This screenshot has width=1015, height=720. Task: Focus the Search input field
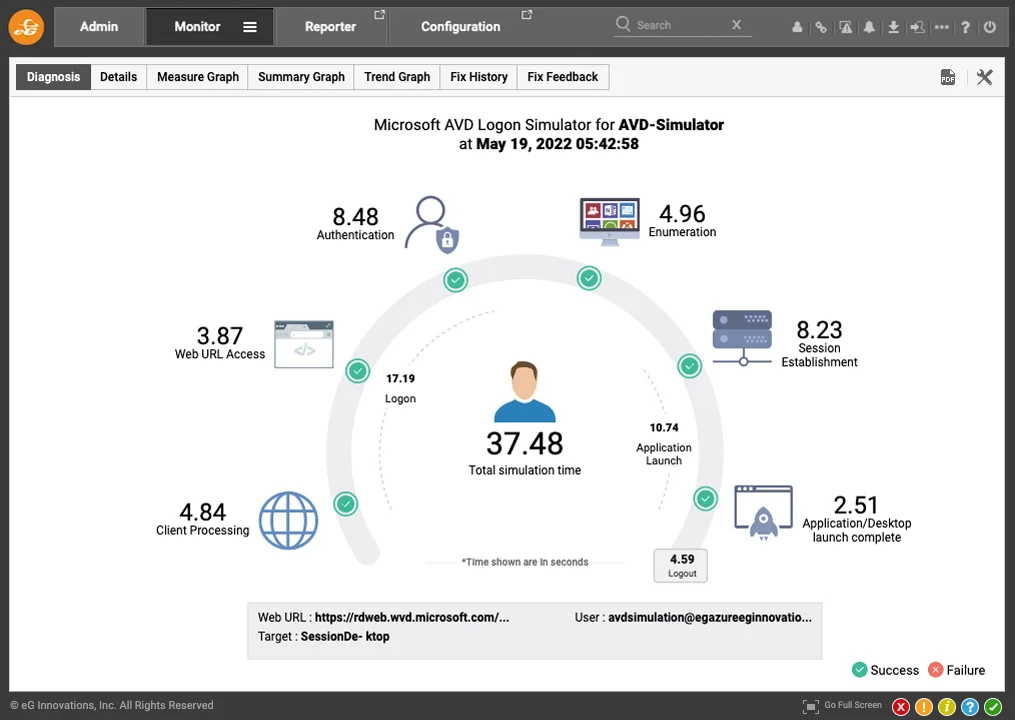(x=681, y=25)
